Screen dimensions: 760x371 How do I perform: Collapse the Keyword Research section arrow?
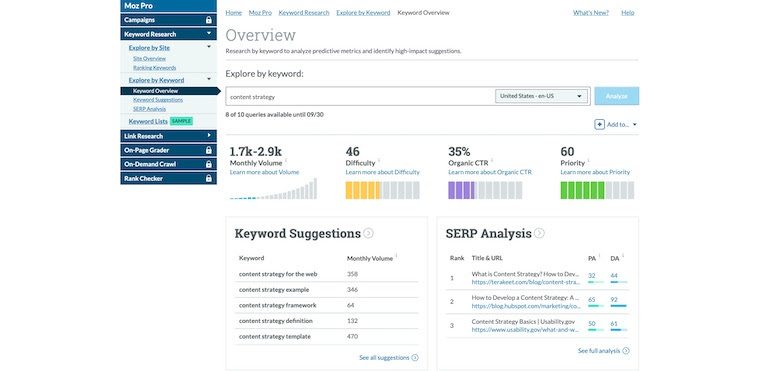pyautogui.click(x=209, y=34)
